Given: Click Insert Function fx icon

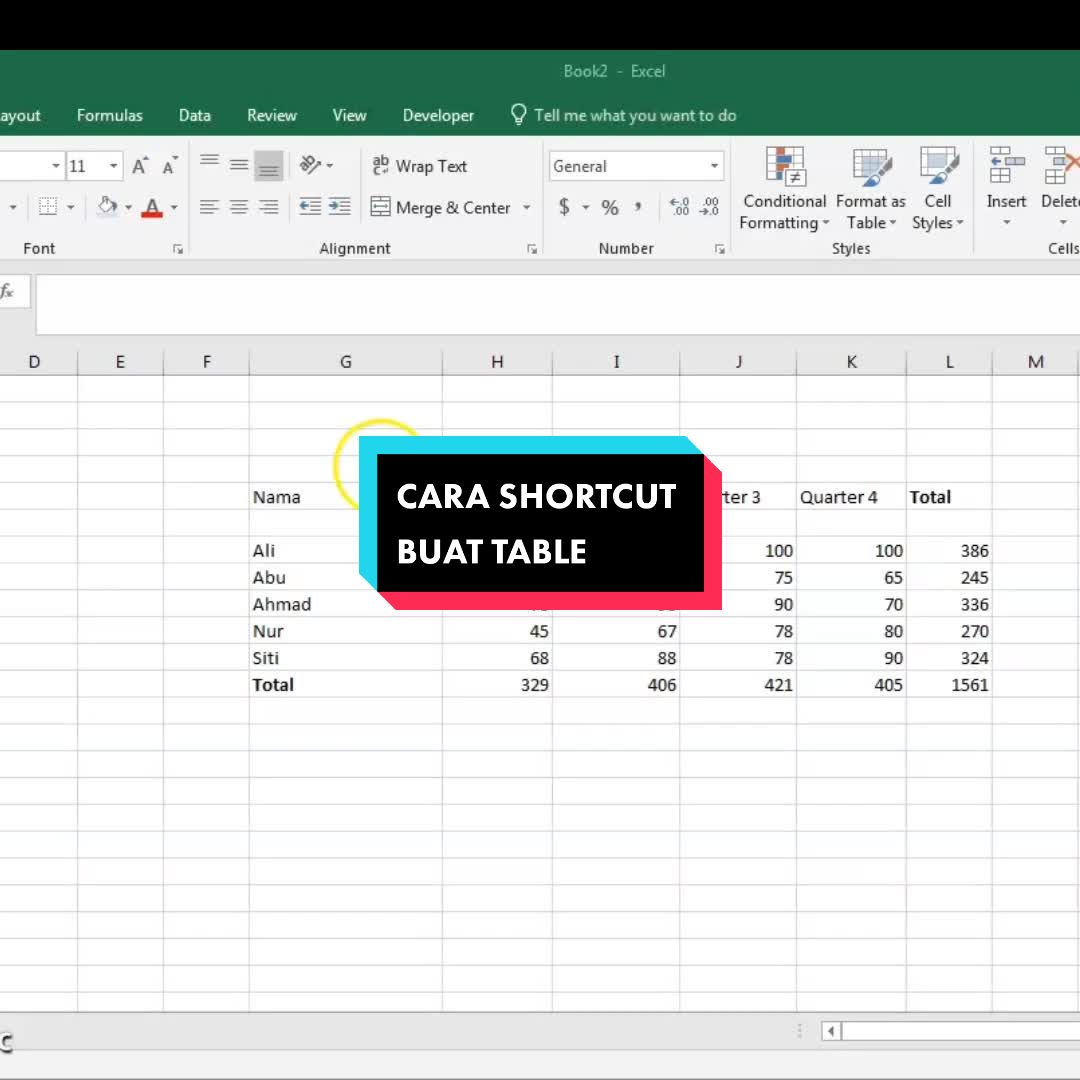Looking at the screenshot, I should pyautogui.click(x=8, y=292).
